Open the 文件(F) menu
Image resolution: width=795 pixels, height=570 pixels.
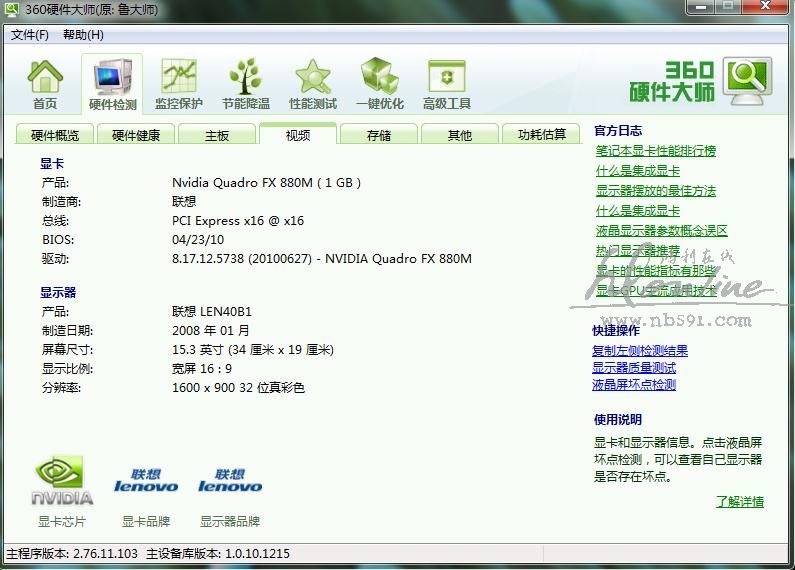(x=30, y=35)
